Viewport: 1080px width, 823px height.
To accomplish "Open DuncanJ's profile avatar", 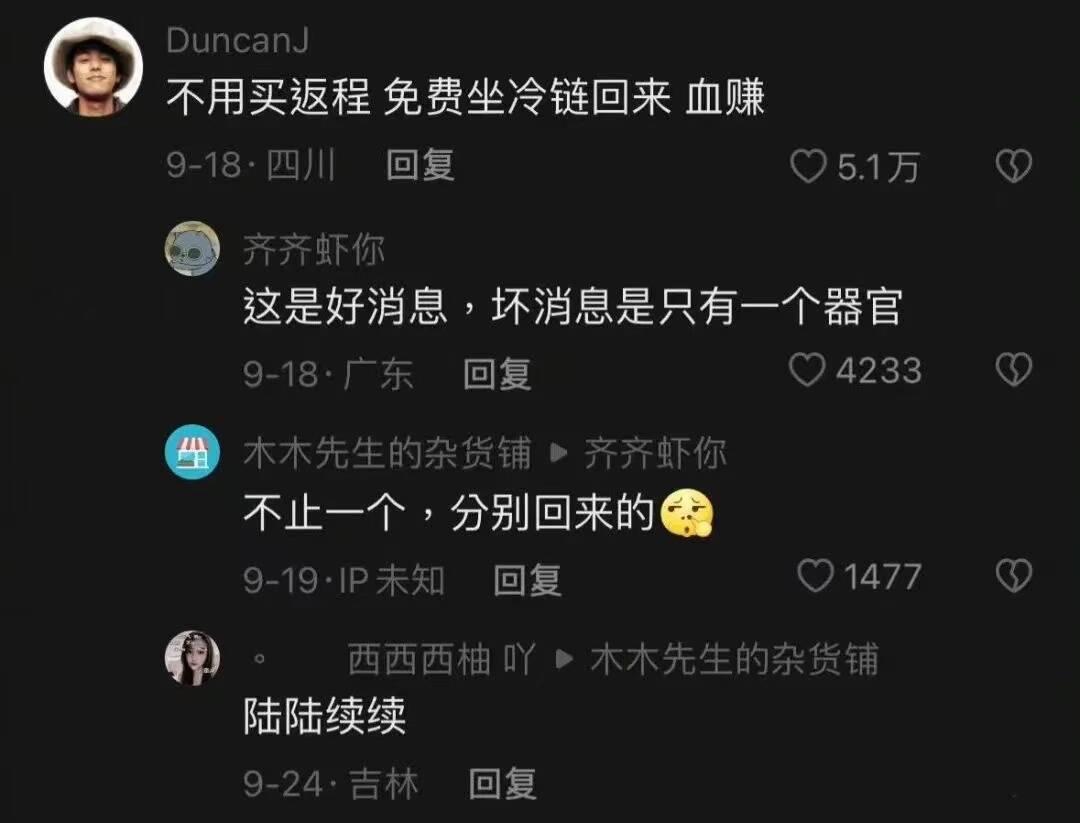I will 93,67.
